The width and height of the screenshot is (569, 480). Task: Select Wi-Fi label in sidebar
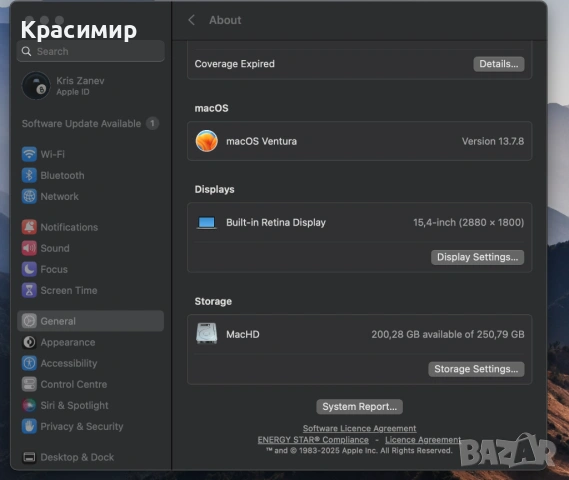click(x=53, y=154)
